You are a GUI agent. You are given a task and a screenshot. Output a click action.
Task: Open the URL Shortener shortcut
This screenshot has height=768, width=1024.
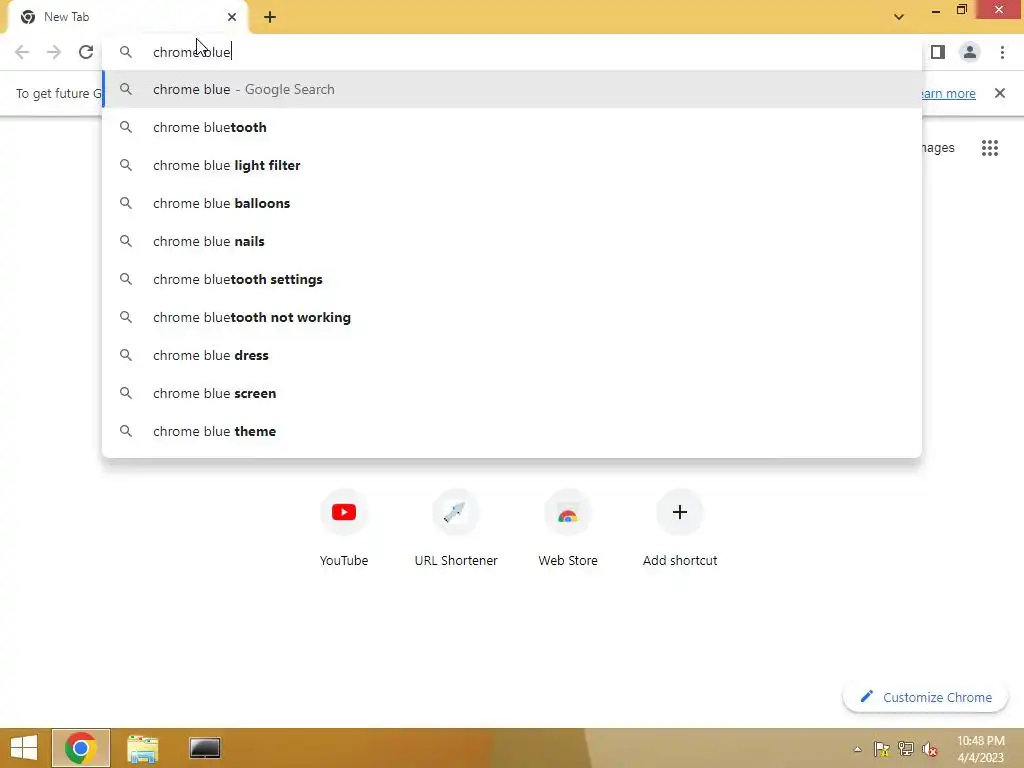point(456,528)
